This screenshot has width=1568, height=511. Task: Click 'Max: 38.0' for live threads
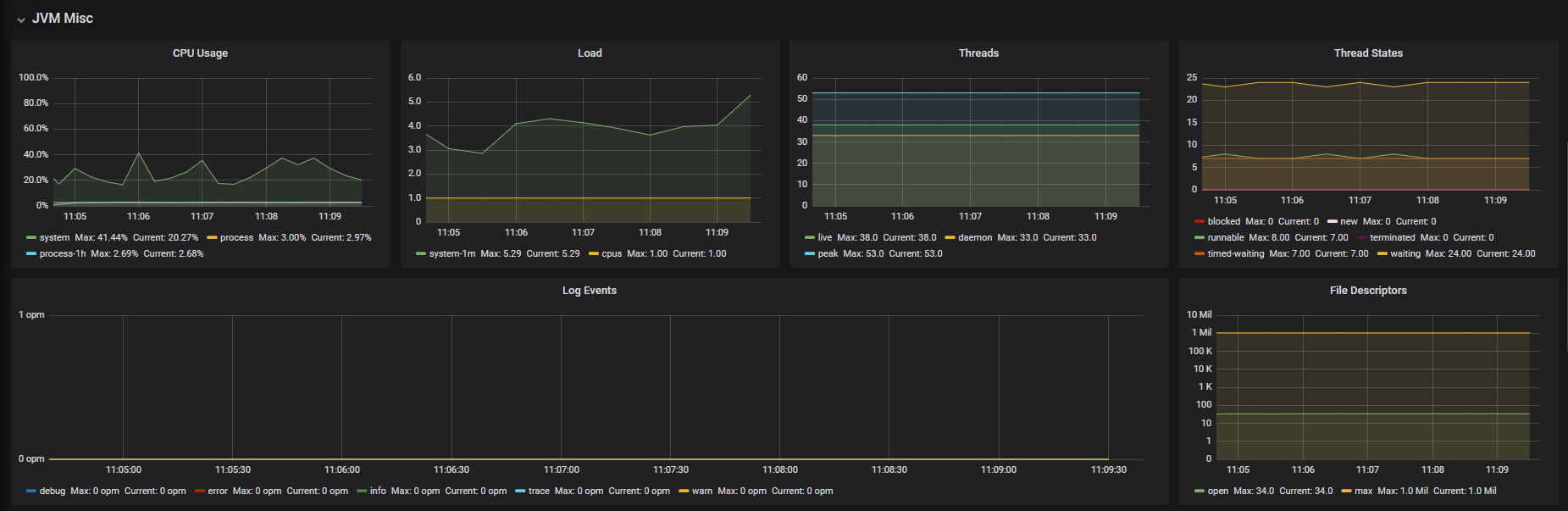tap(857, 237)
